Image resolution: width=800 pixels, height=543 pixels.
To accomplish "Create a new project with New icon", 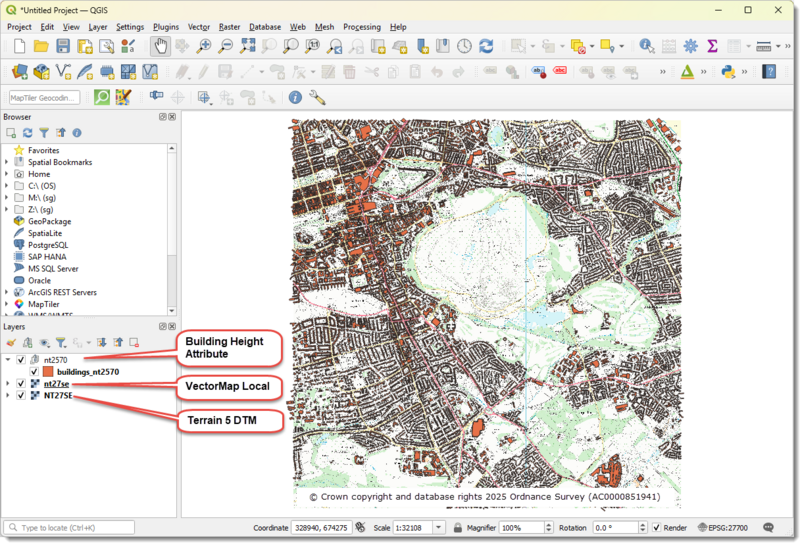I will point(19,46).
